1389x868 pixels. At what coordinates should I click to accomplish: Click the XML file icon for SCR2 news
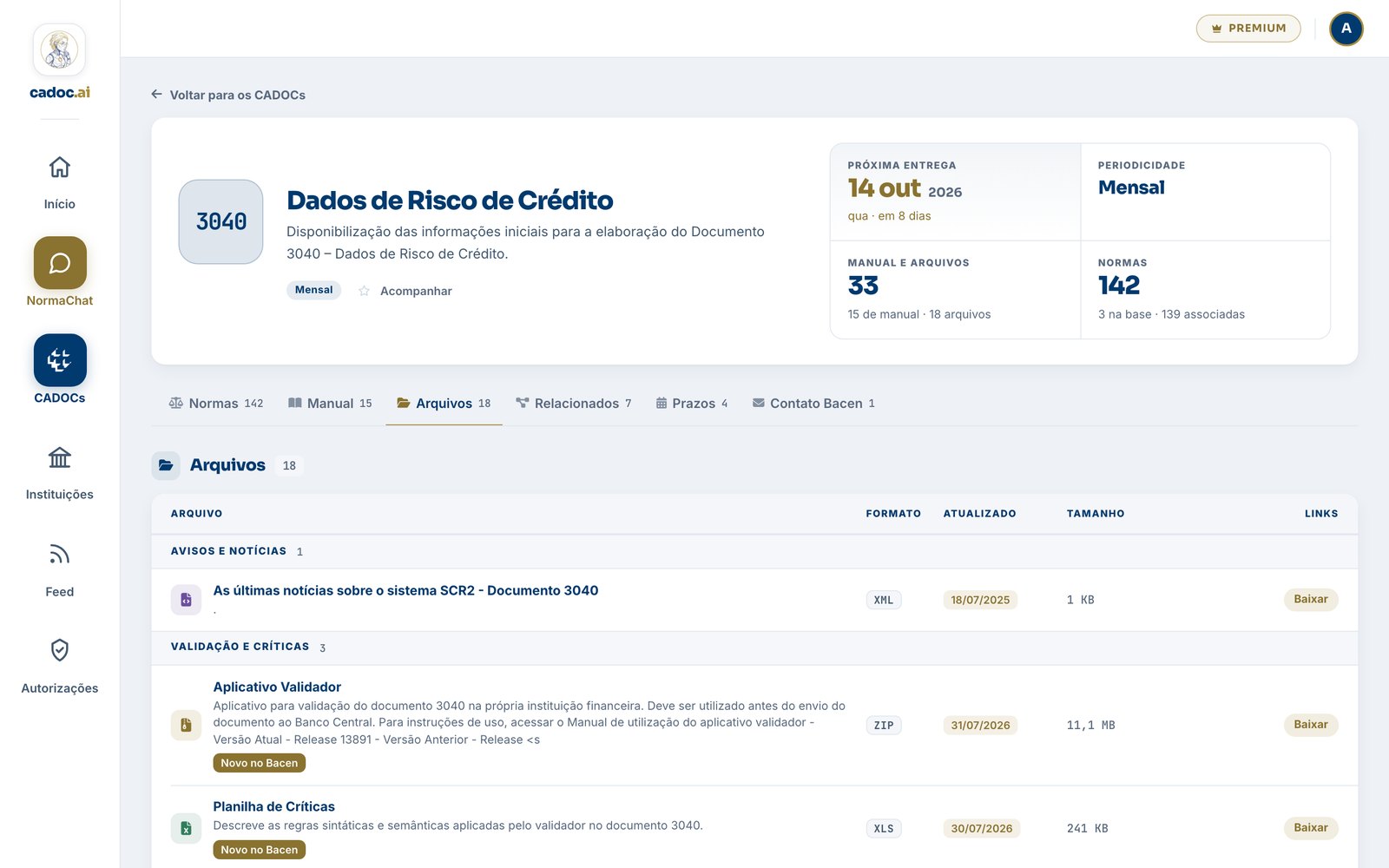(186, 600)
